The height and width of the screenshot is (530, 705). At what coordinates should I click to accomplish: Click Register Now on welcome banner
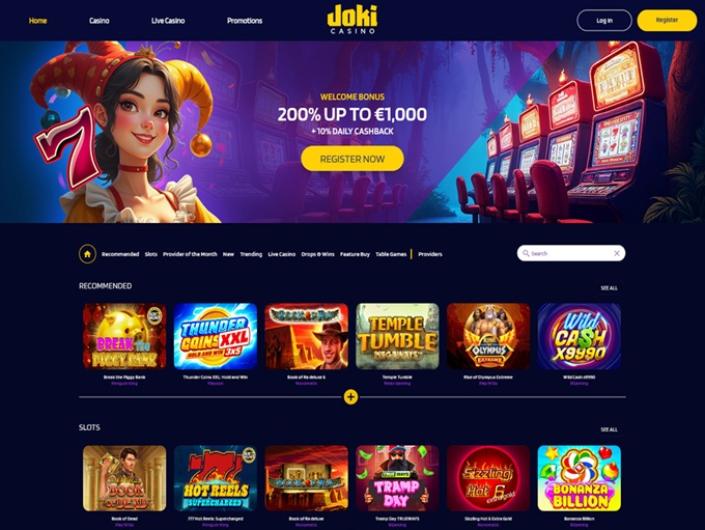pyautogui.click(x=352, y=159)
